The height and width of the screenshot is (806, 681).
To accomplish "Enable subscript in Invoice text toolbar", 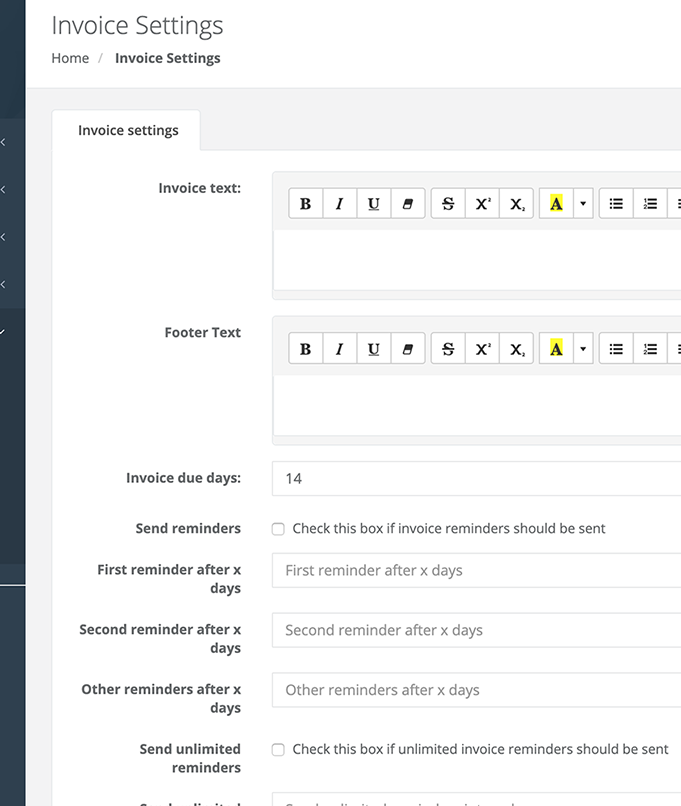I will (x=517, y=204).
